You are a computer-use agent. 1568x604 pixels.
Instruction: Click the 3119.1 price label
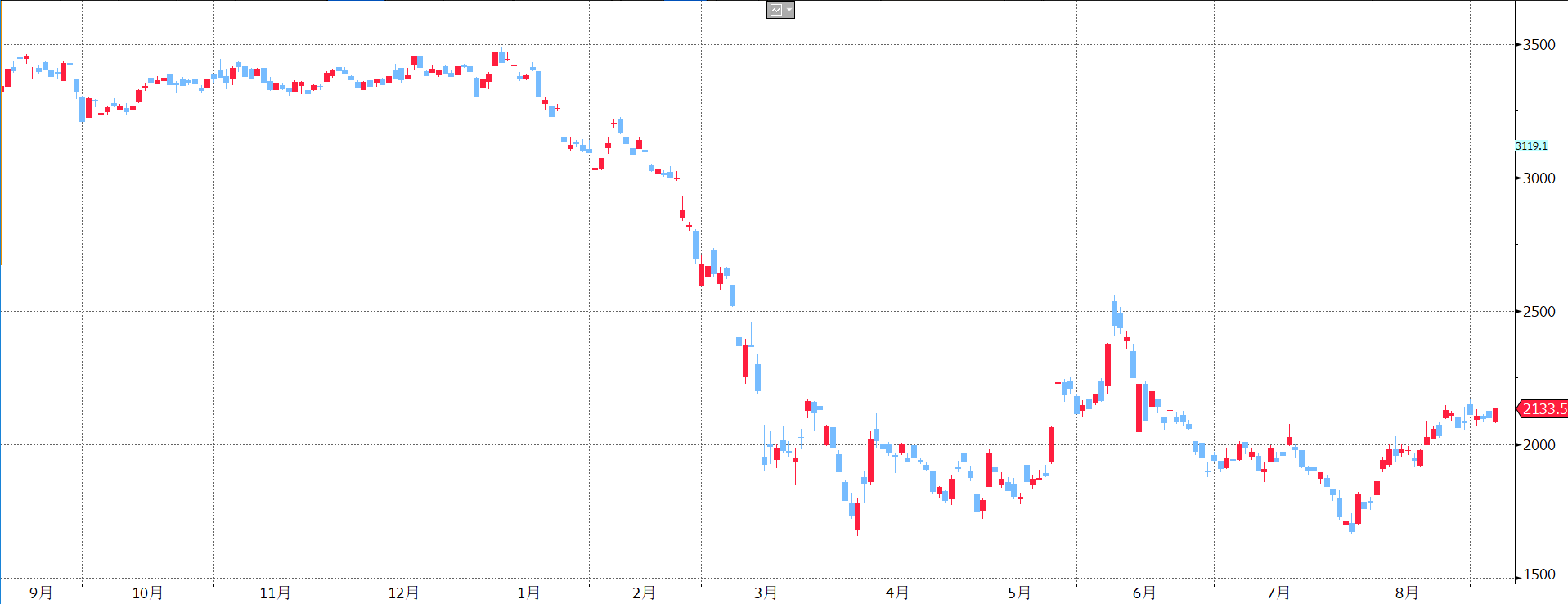click(1531, 146)
